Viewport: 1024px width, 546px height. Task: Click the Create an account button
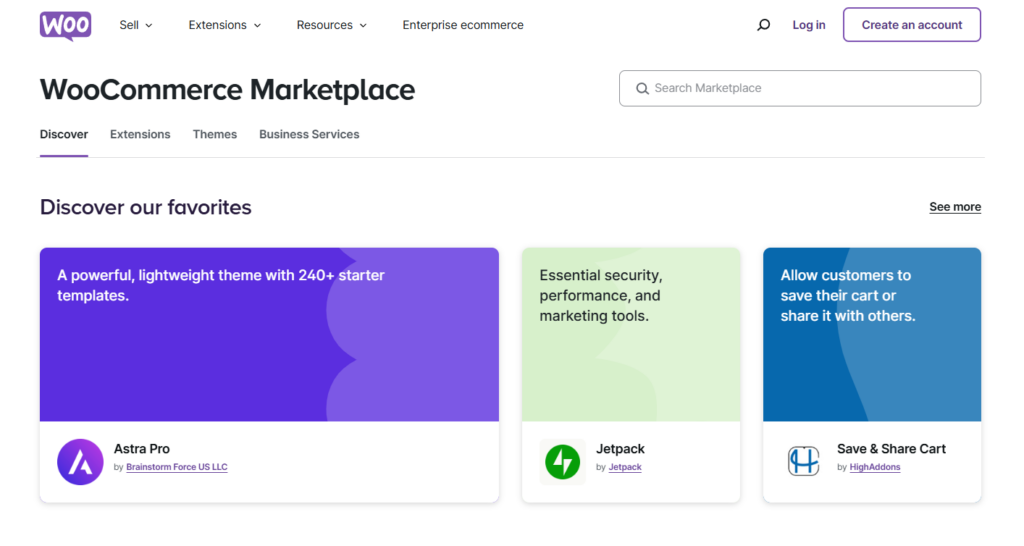(x=912, y=25)
